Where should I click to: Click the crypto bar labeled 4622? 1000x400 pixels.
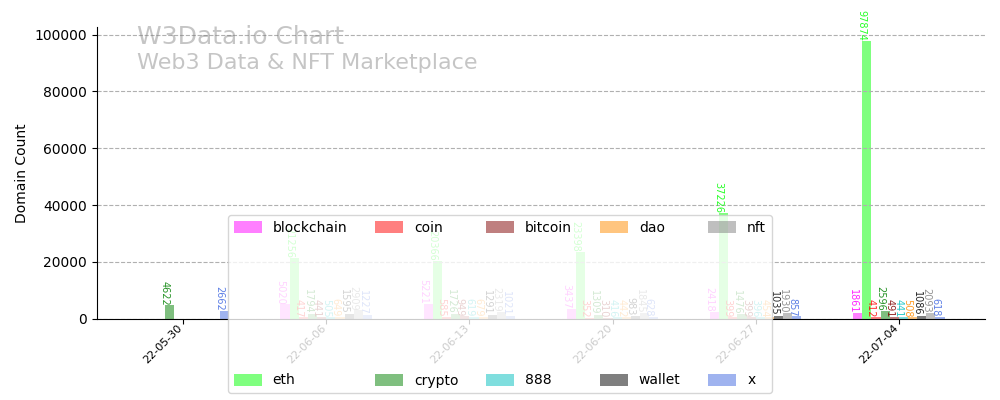[x=169, y=312]
